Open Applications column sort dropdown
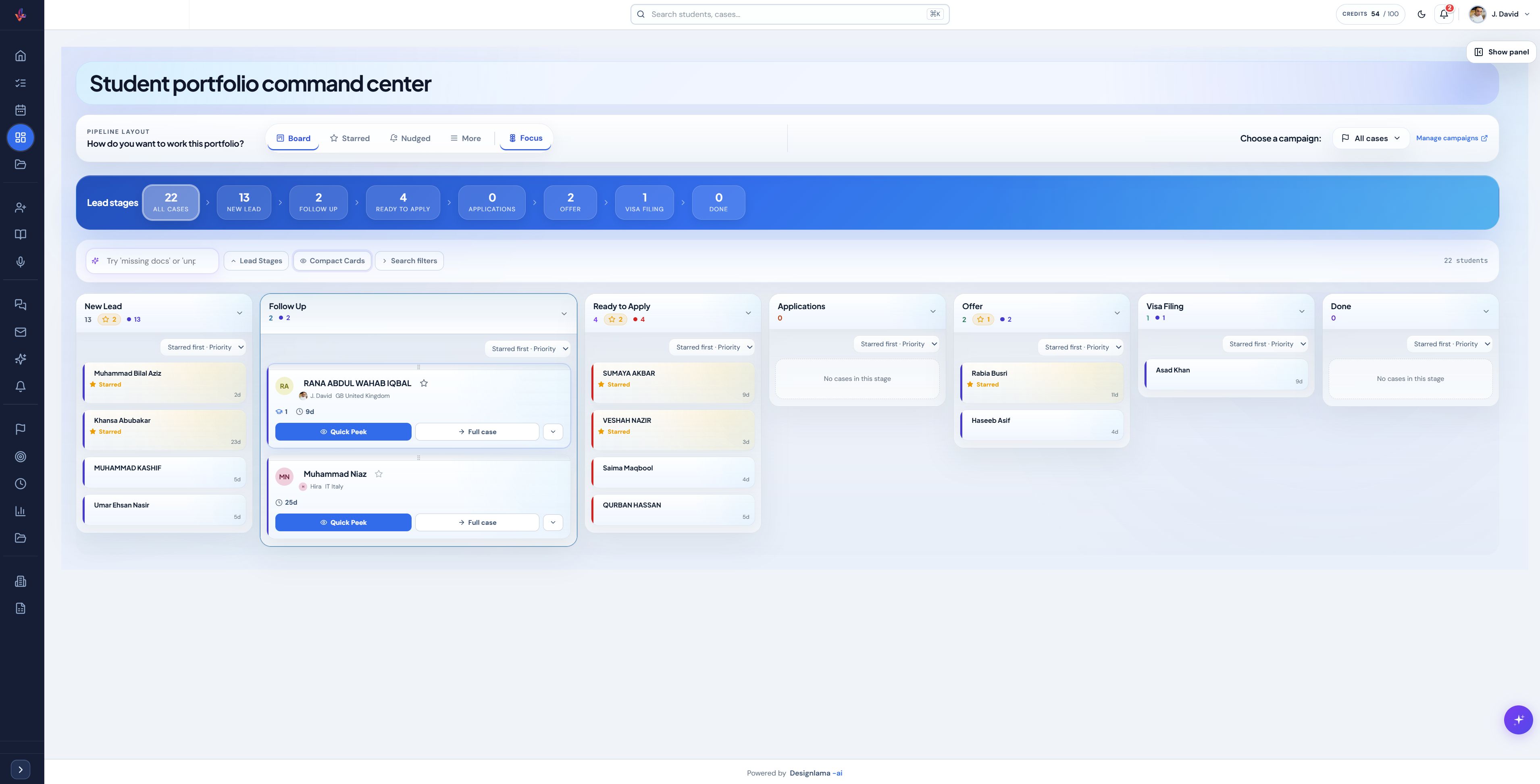 (x=897, y=343)
